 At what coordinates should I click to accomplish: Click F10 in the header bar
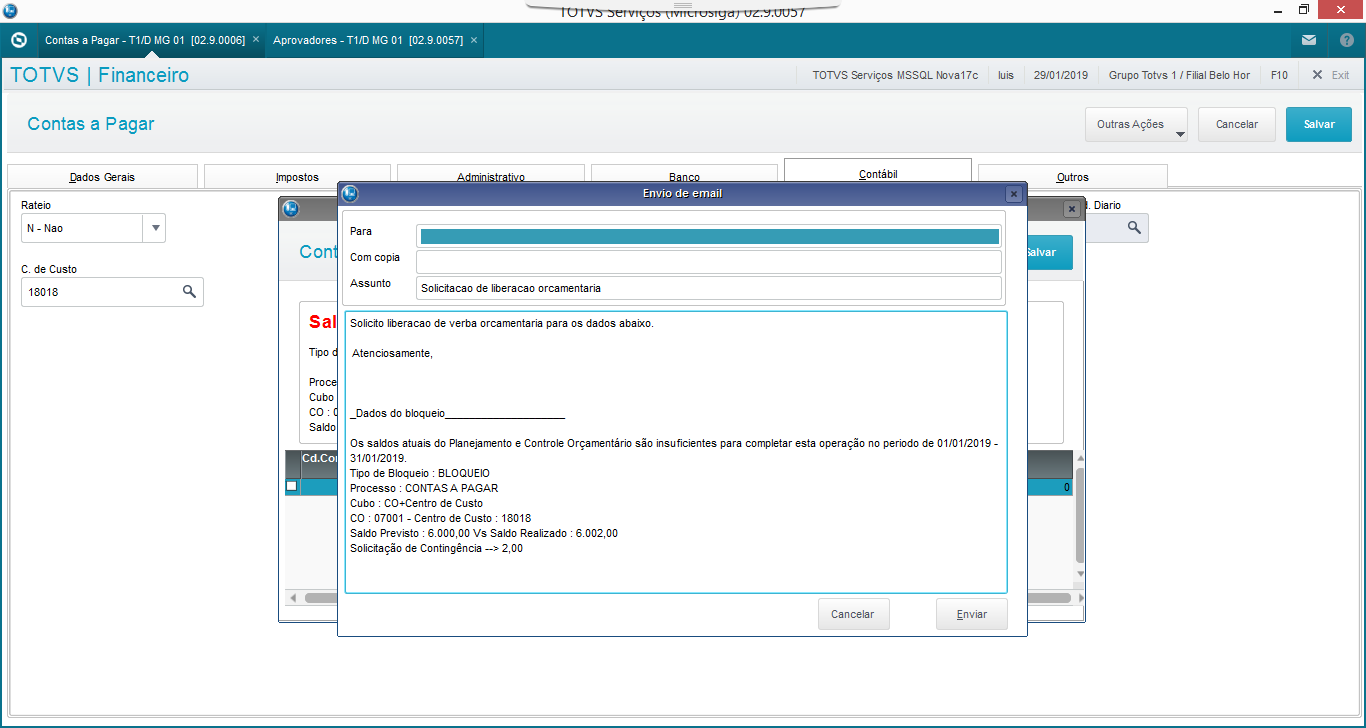click(1279, 75)
